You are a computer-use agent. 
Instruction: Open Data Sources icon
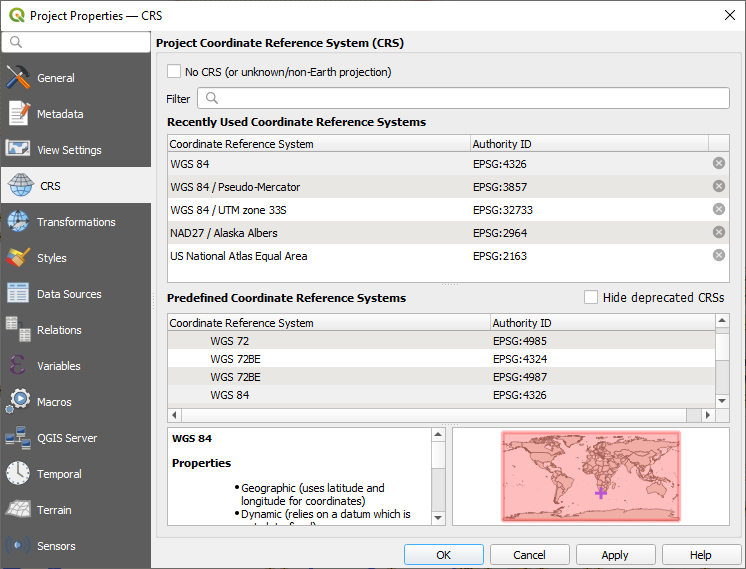pyautogui.click(x=18, y=294)
